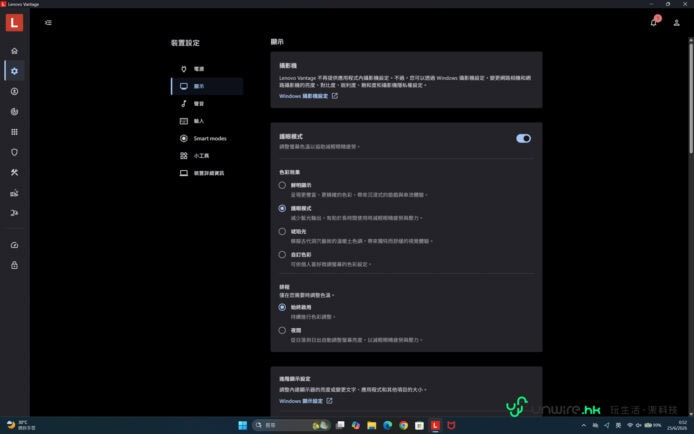The image size is (694, 434).
Task: Click the padlock icon in left sidebar
Action: tap(14, 265)
